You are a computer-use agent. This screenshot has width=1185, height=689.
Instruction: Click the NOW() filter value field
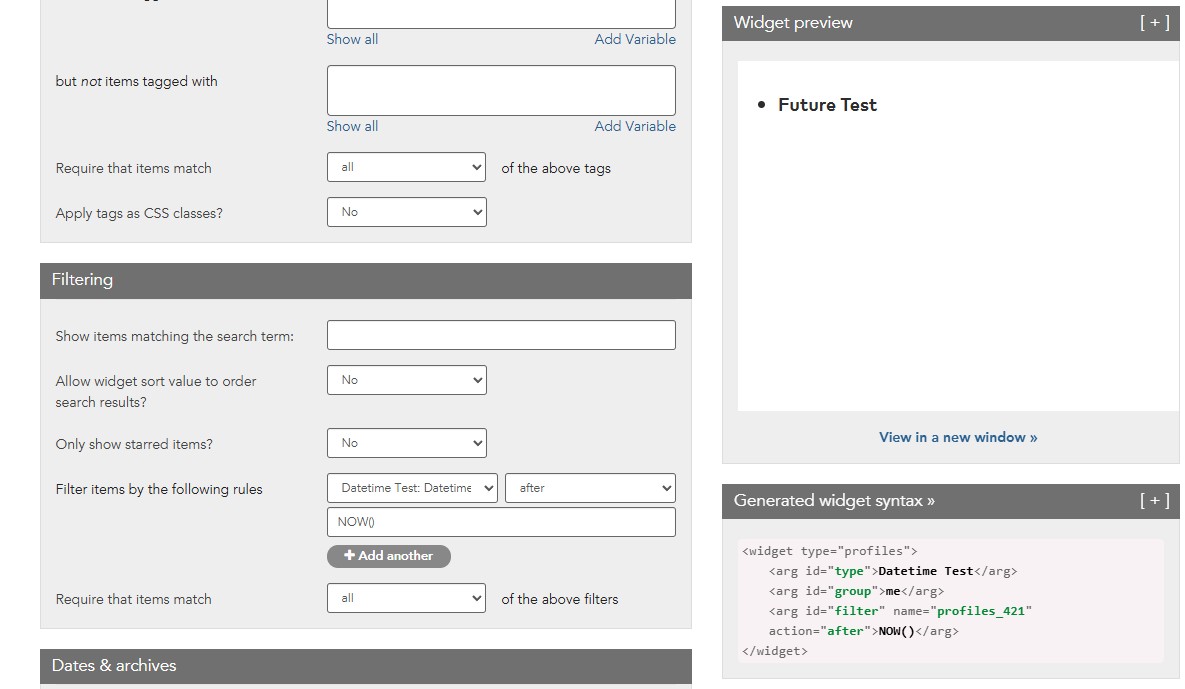click(501, 522)
